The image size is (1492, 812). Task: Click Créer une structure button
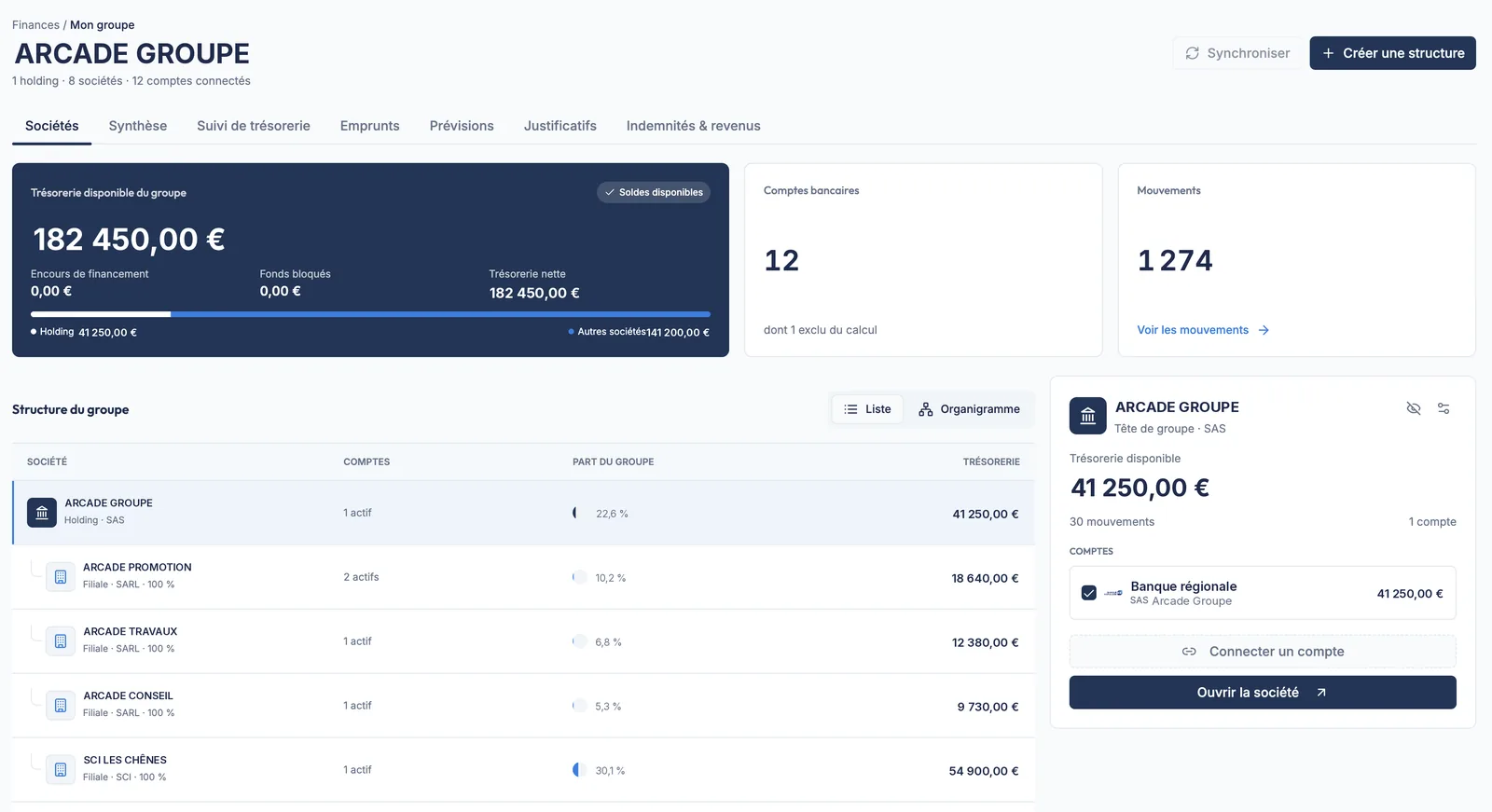click(1392, 53)
